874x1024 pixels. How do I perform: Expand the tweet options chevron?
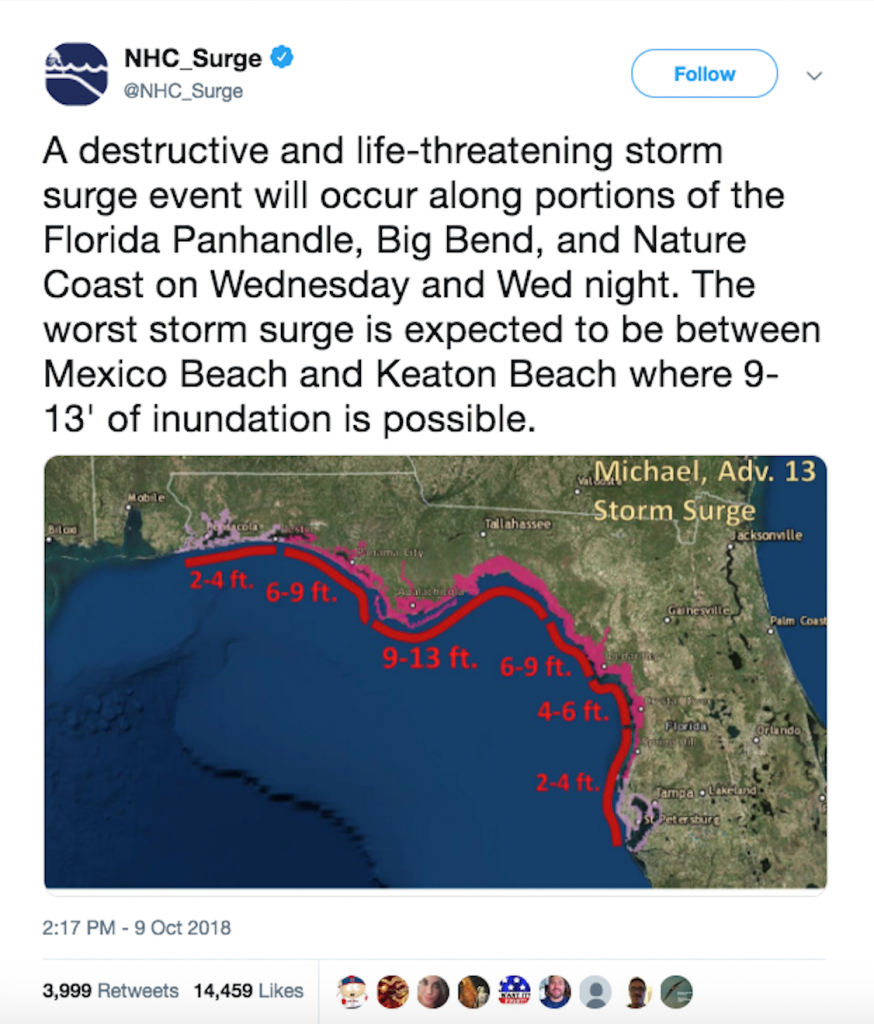tap(814, 75)
